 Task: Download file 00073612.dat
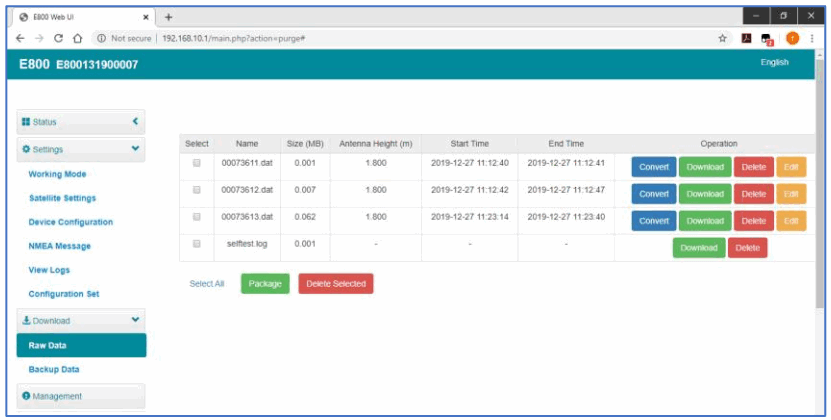(x=705, y=194)
